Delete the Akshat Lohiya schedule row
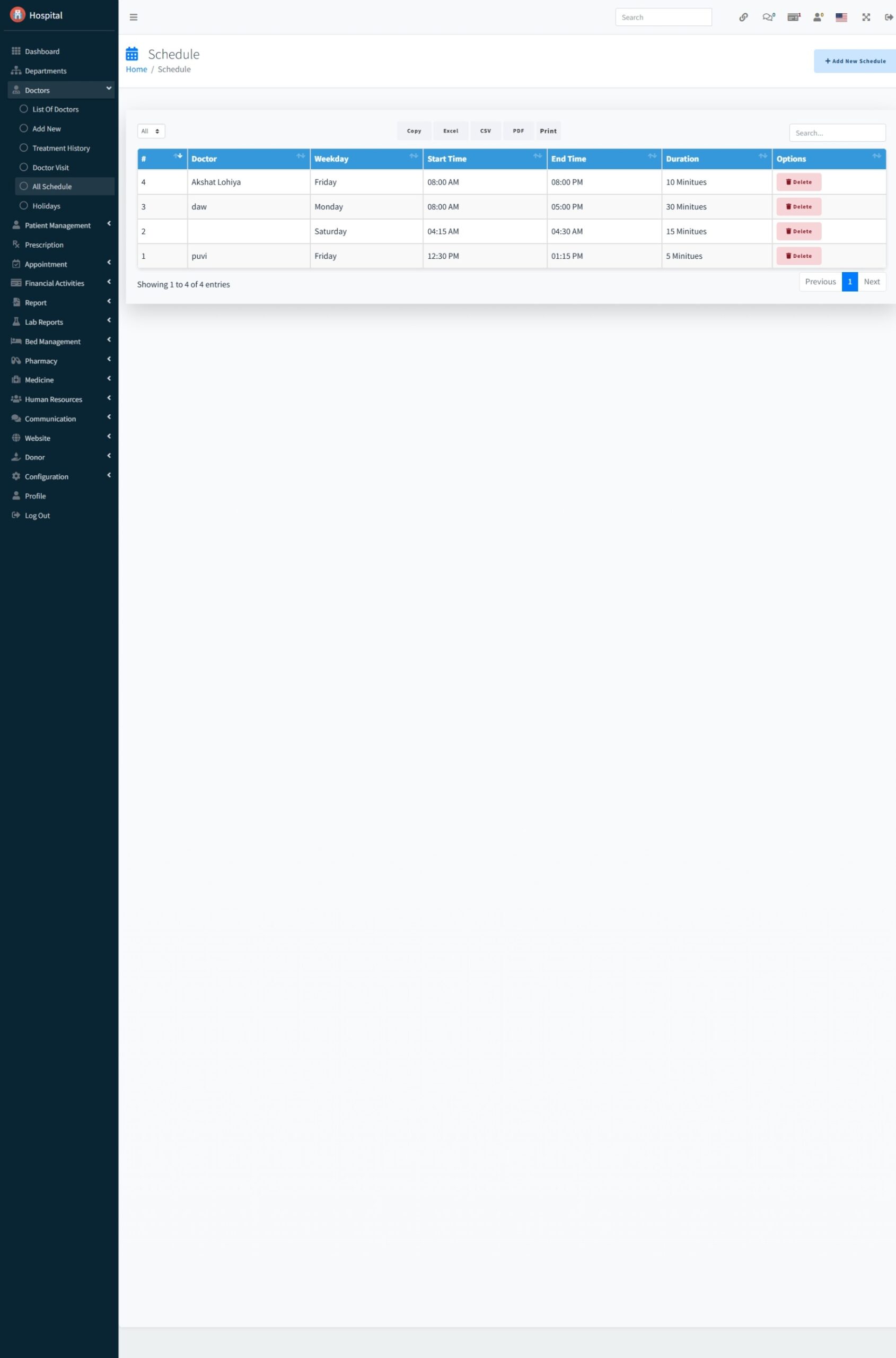Image resolution: width=896 pixels, height=1358 pixels. (x=799, y=182)
